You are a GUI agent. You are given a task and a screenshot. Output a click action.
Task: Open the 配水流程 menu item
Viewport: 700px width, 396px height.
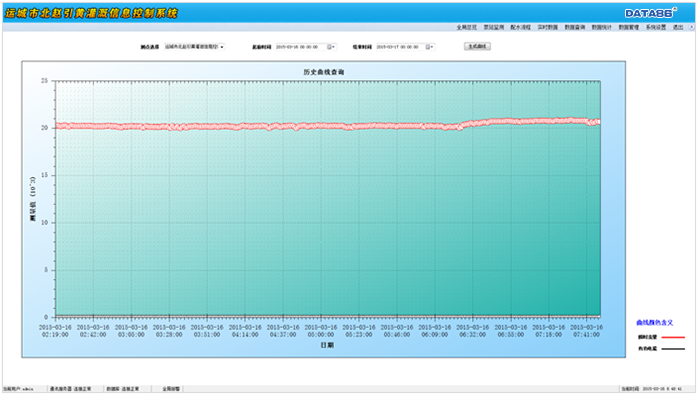pos(521,27)
